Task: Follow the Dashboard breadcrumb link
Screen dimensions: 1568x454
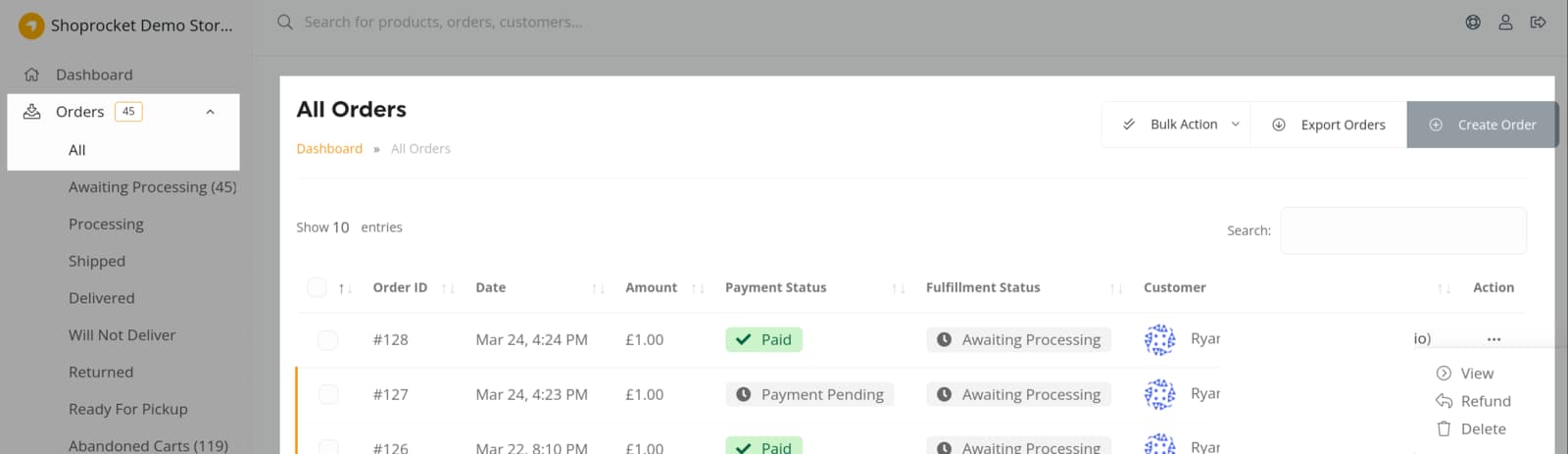Action: pos(329,149)
